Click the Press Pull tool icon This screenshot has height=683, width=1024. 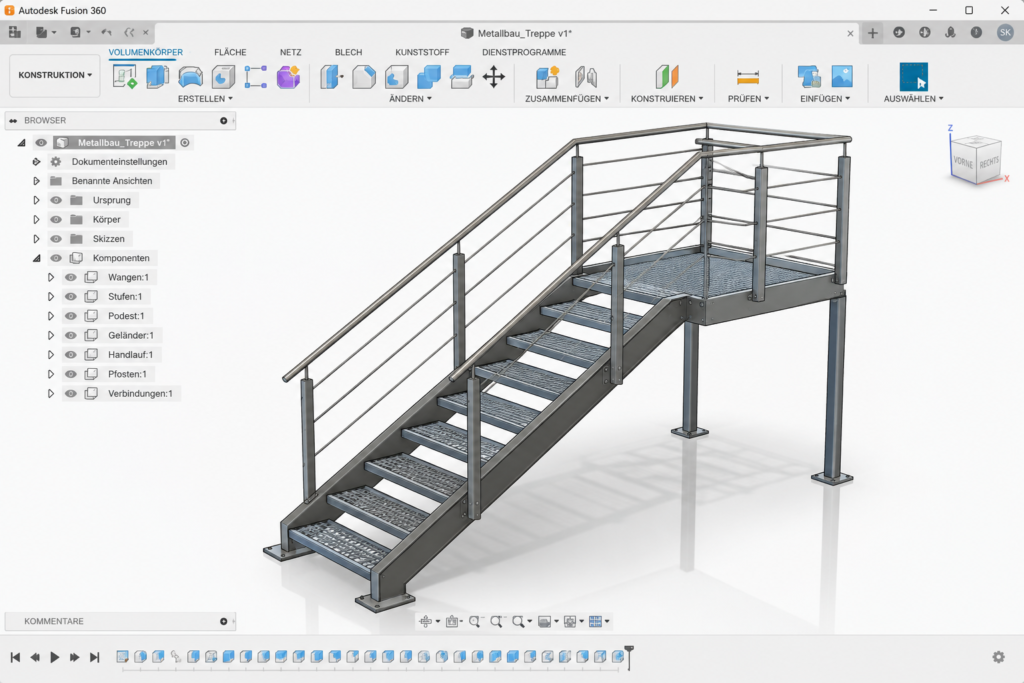click(x=332, y=77)
